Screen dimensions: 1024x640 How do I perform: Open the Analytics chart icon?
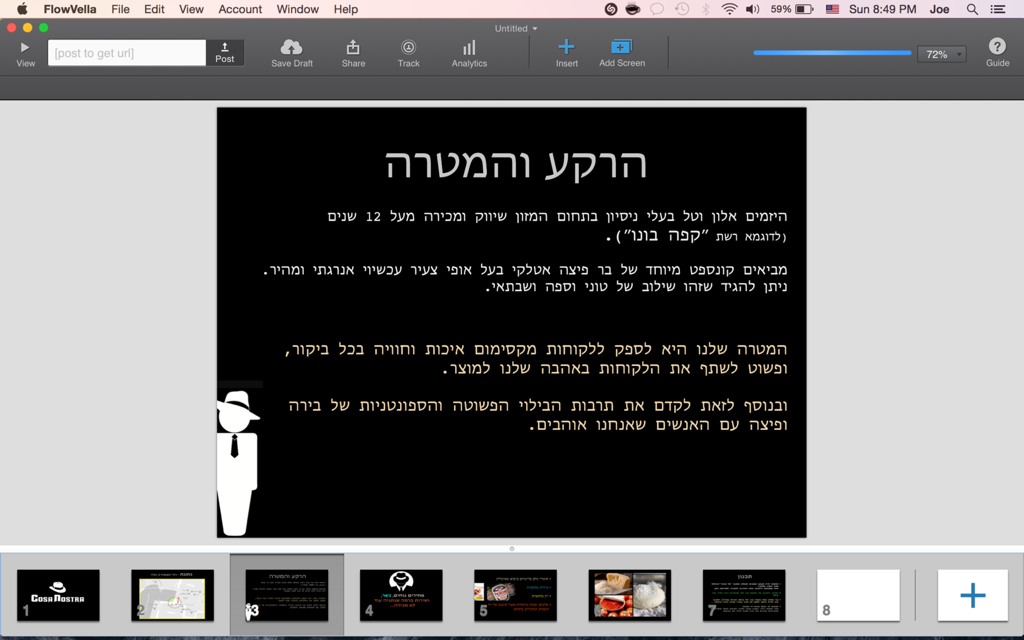click(469, 47)
